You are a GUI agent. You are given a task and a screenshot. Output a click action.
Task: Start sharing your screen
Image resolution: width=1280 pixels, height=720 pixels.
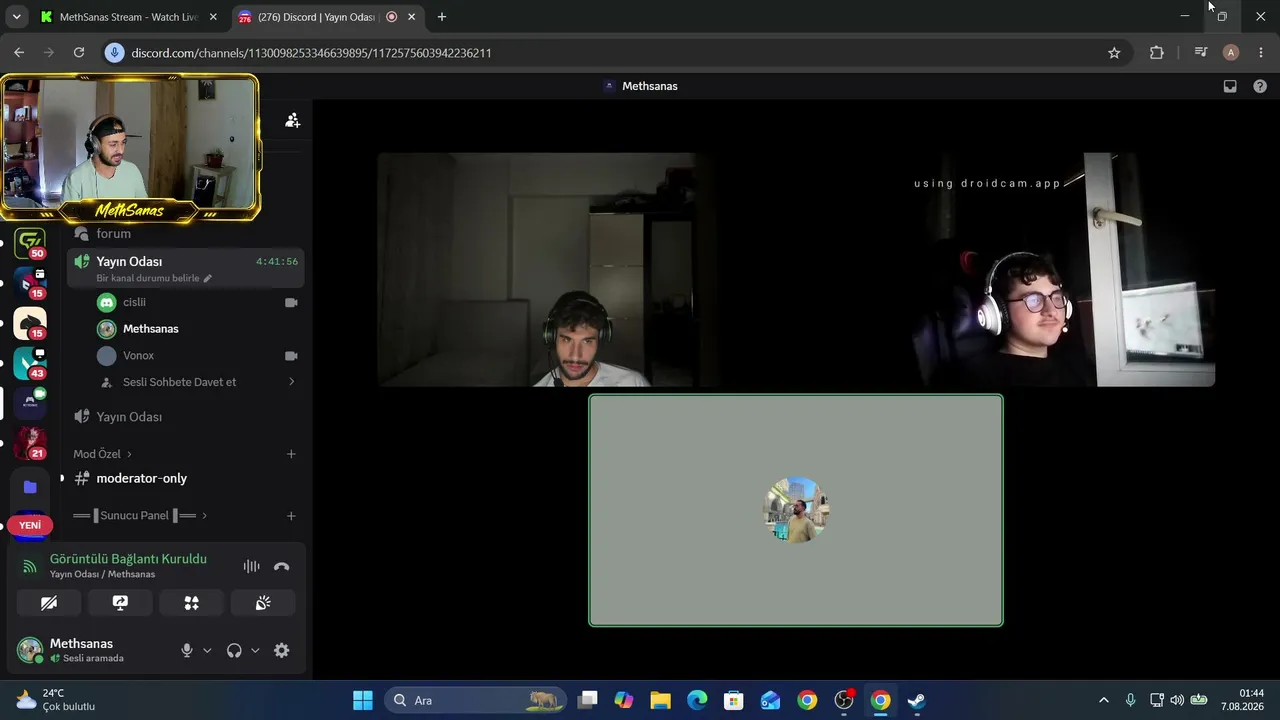[x=120, y=602]
